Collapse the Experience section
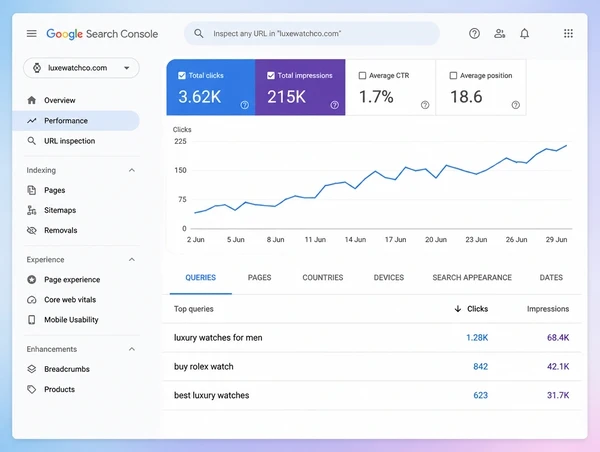The width and height of the screenshot is (600, 452). [x=132, y=260]
